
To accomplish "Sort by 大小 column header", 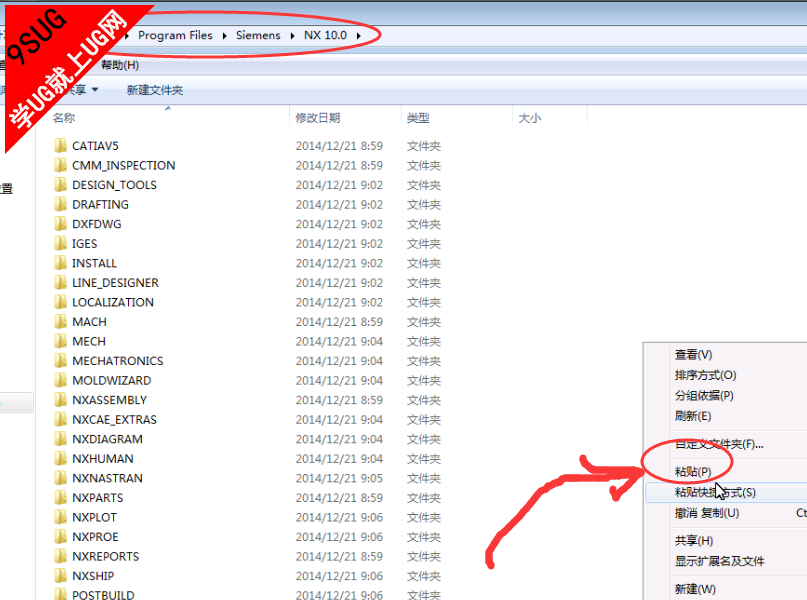I will click(x=530, y=118).
